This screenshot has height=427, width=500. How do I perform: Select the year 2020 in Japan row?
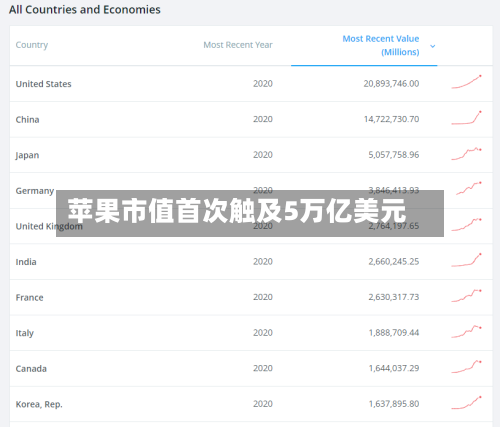(263, 155)
